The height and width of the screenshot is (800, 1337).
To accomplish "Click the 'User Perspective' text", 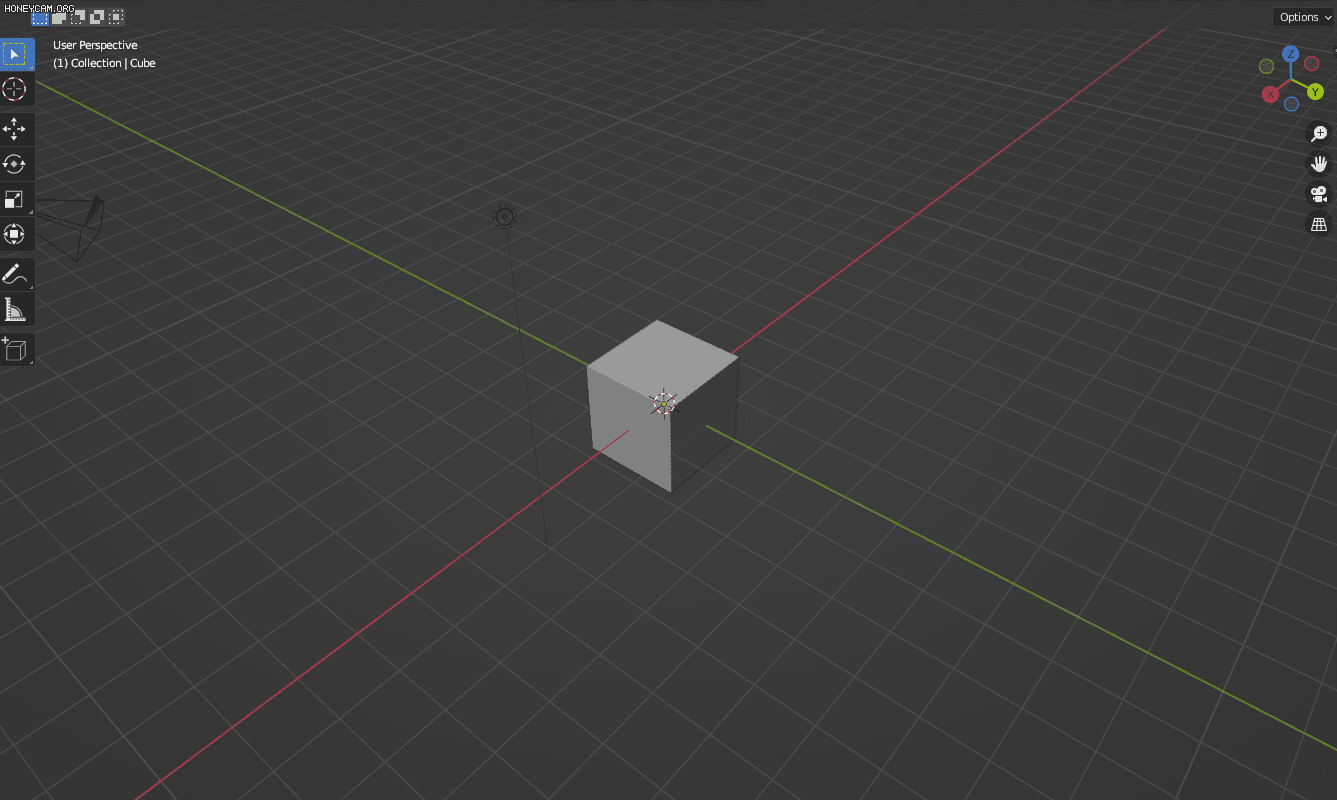I will tap(95, 45).
